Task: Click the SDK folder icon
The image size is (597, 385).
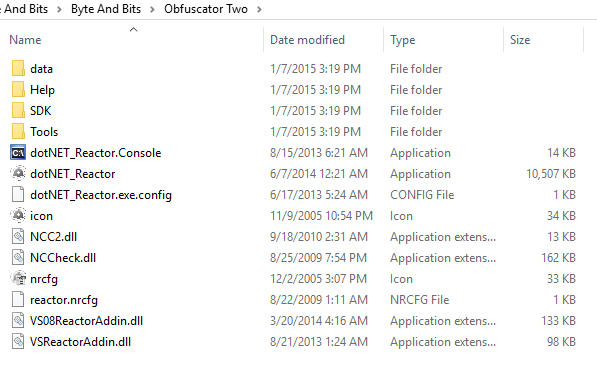Action: click(x=18, y=110)
